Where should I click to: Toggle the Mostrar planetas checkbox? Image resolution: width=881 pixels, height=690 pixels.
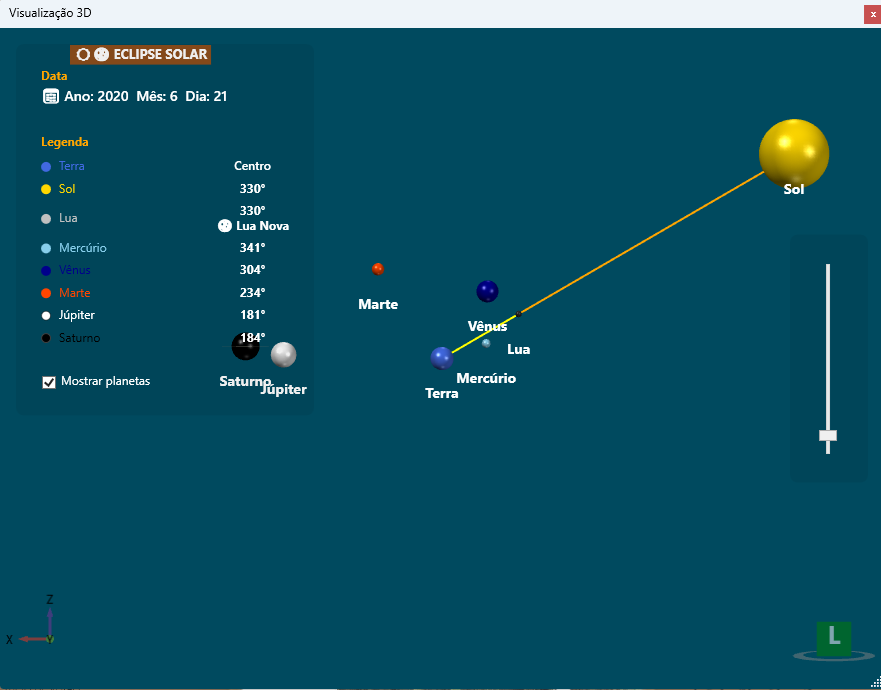click(x=49, y=382)
